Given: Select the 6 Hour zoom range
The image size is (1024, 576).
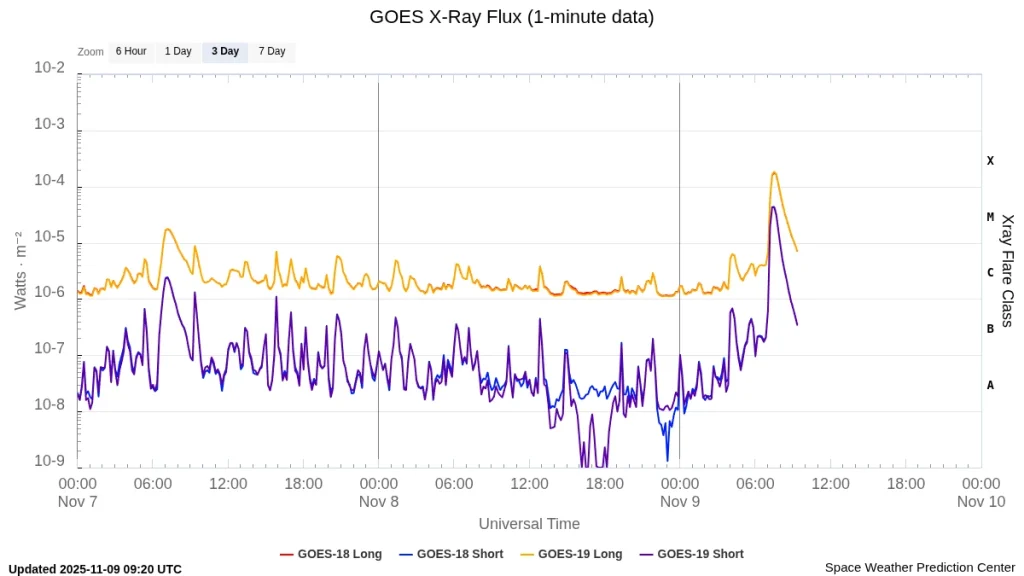Looking at the screenshot, I should (131, 52).
